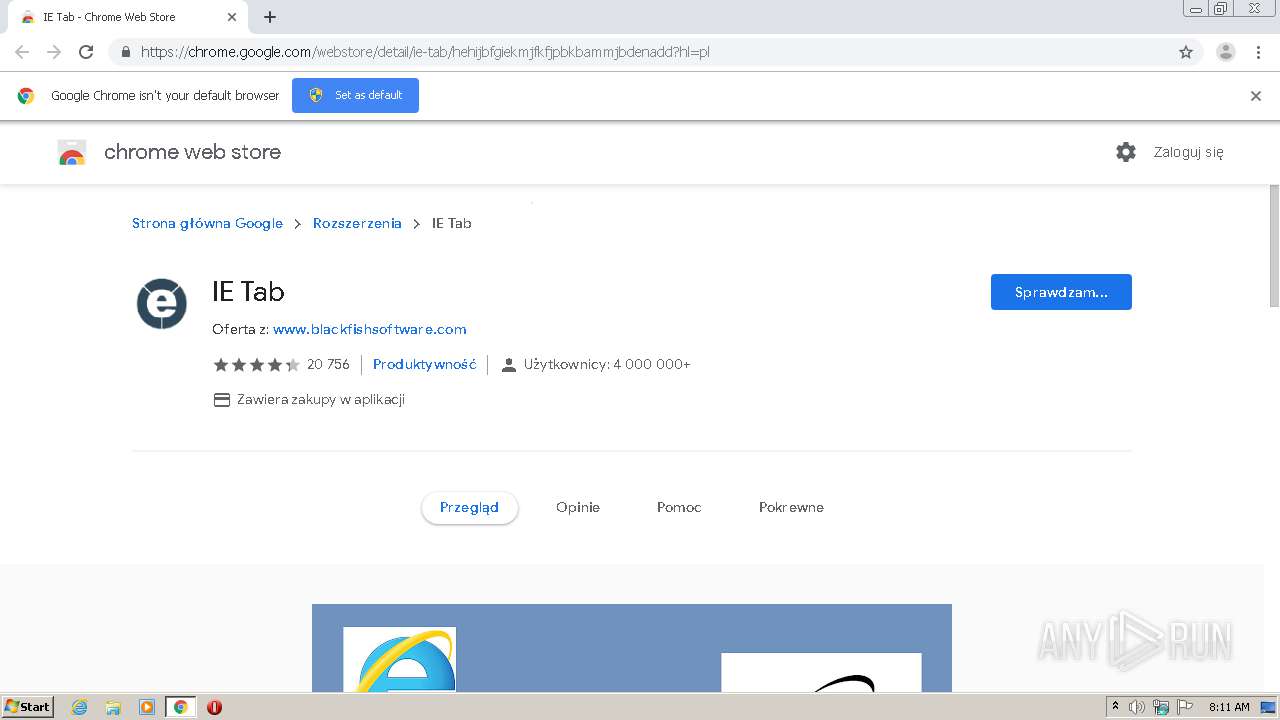1280x720 pixels.
Task: Click the Sprawdzam... button
Action: 1061,292
